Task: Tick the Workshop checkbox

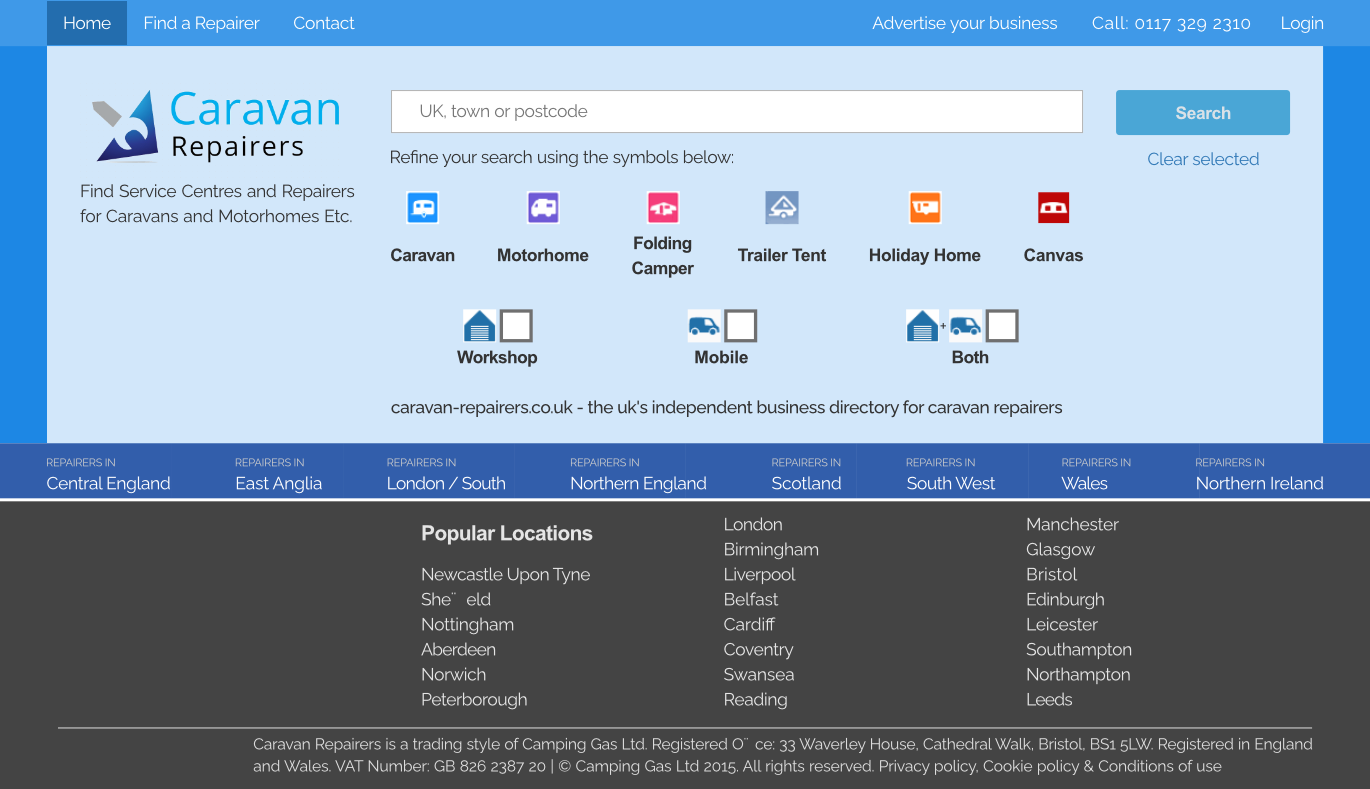Action: (516, 326)
